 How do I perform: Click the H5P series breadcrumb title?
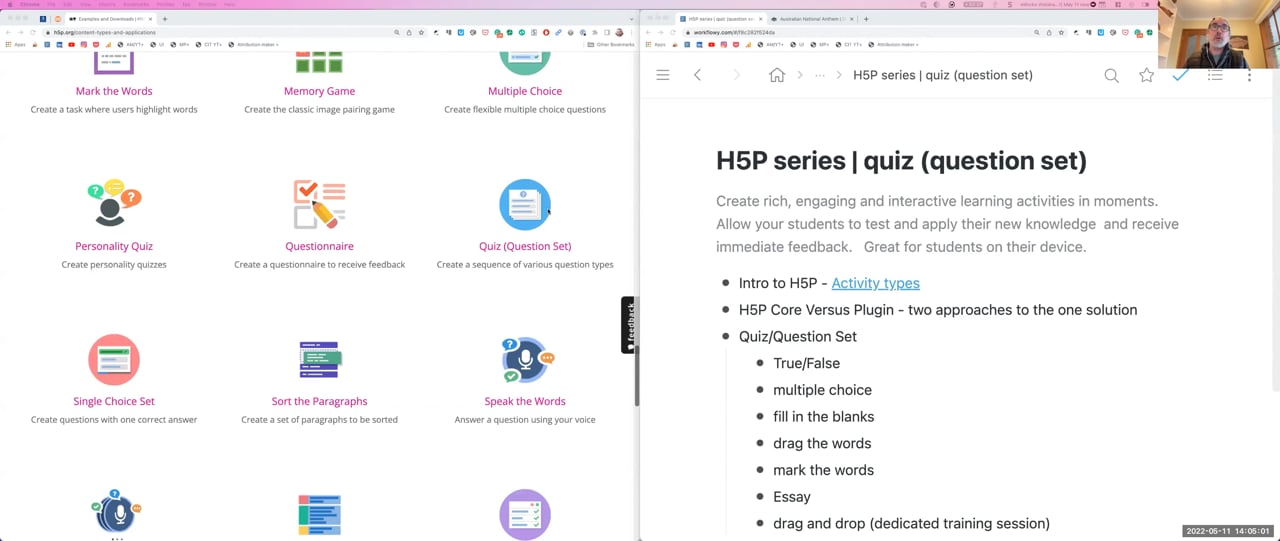943,75
